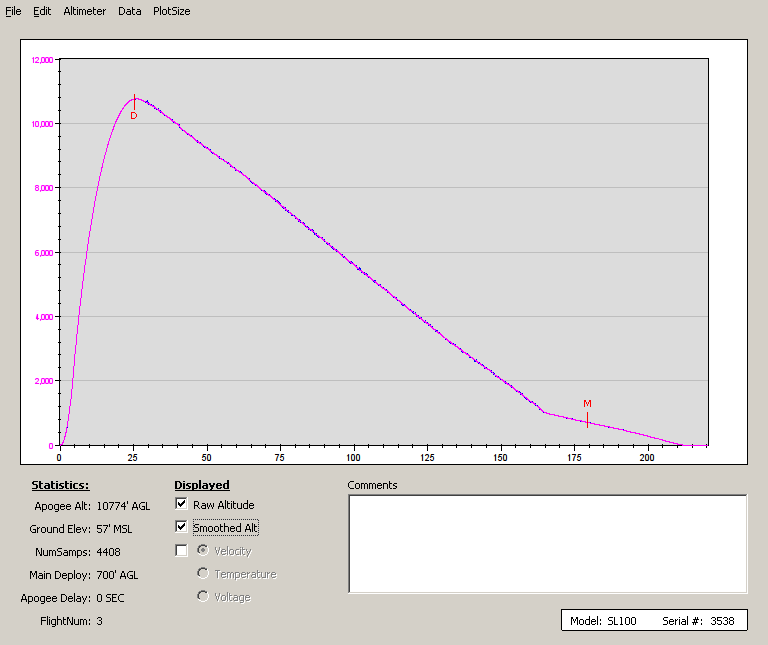Click the Statistics heading
This screenshot has width=768, height=645.
point(60,485)
